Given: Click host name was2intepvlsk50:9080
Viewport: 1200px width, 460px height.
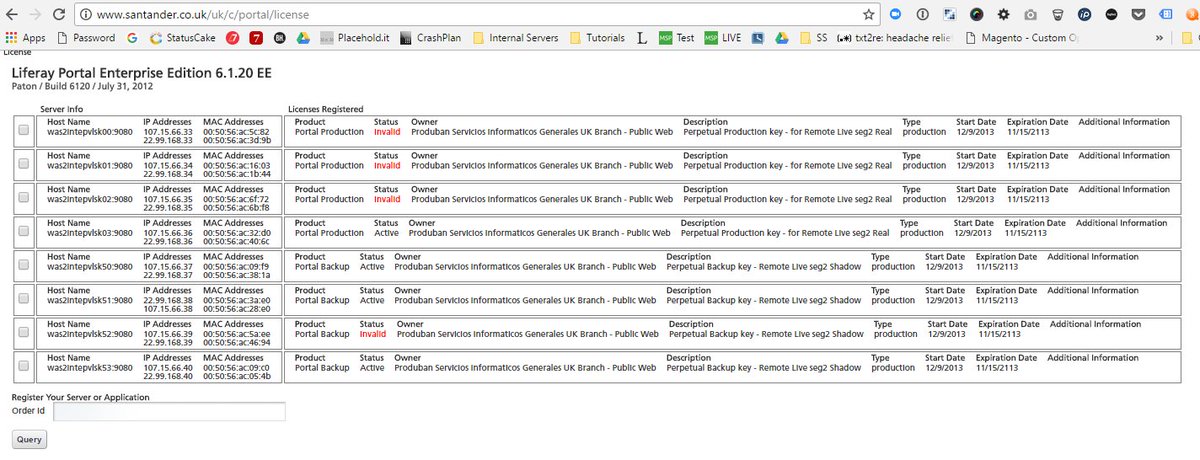Looking at the screenshot, I should point(88,267).
